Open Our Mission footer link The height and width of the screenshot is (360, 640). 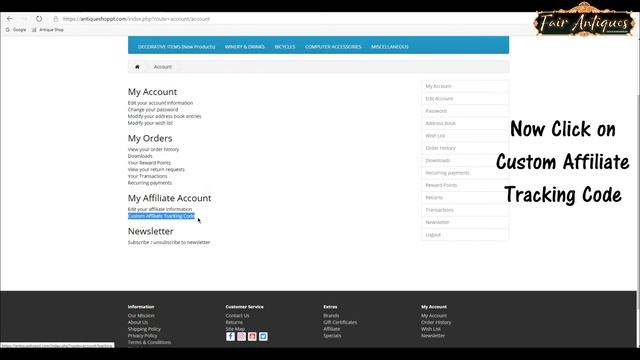141,316
